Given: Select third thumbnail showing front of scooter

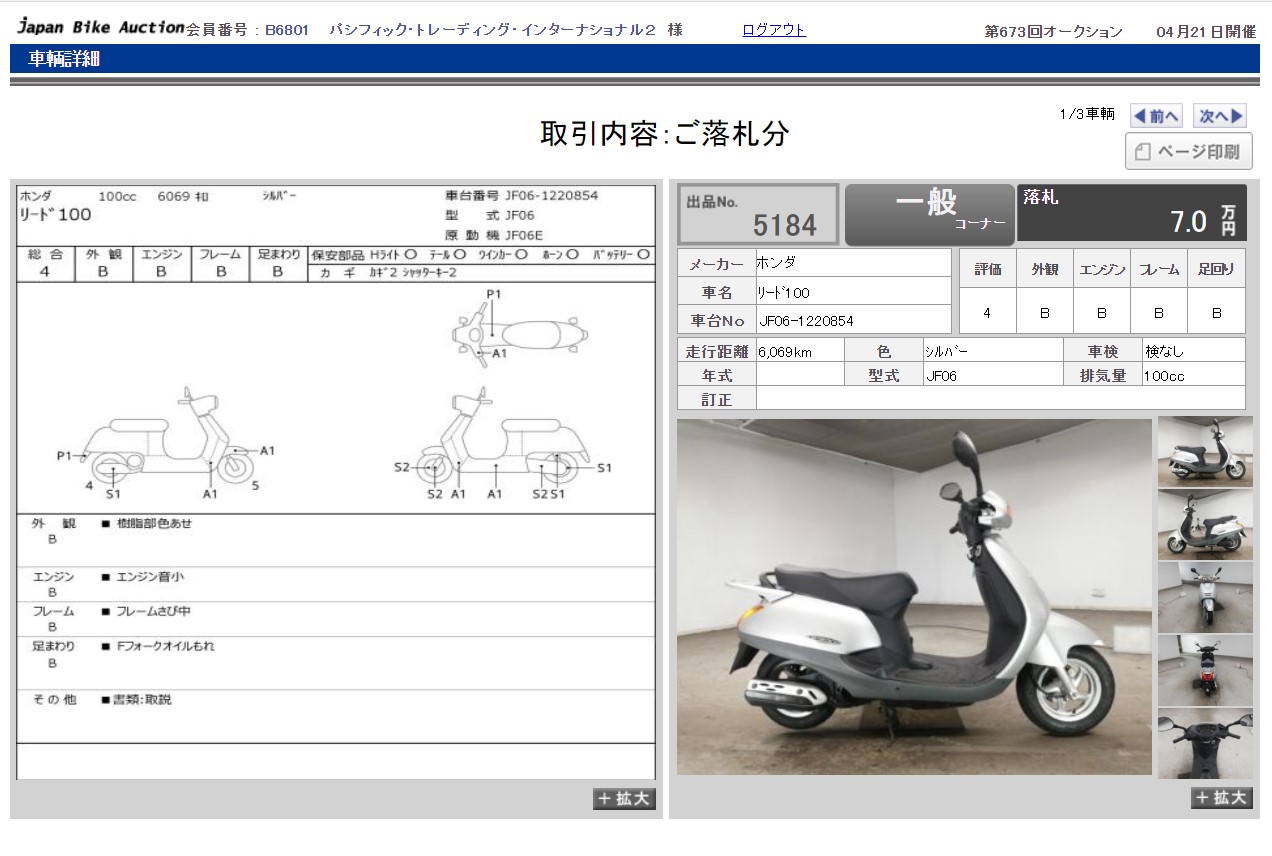Looking at the screenshot, I should 1205,597.
